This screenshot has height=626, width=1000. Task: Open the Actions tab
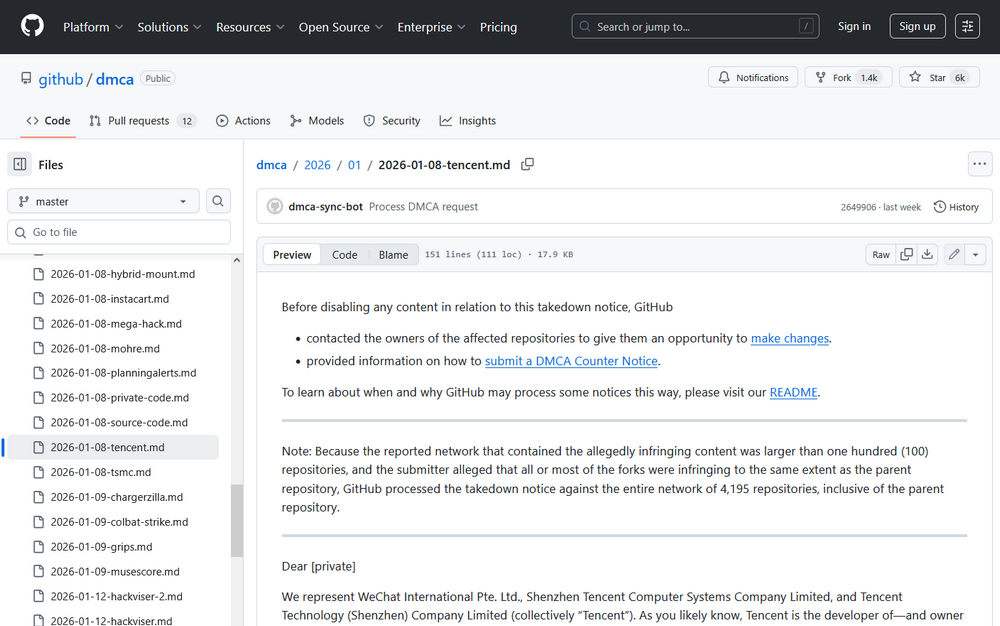[243, 120]
